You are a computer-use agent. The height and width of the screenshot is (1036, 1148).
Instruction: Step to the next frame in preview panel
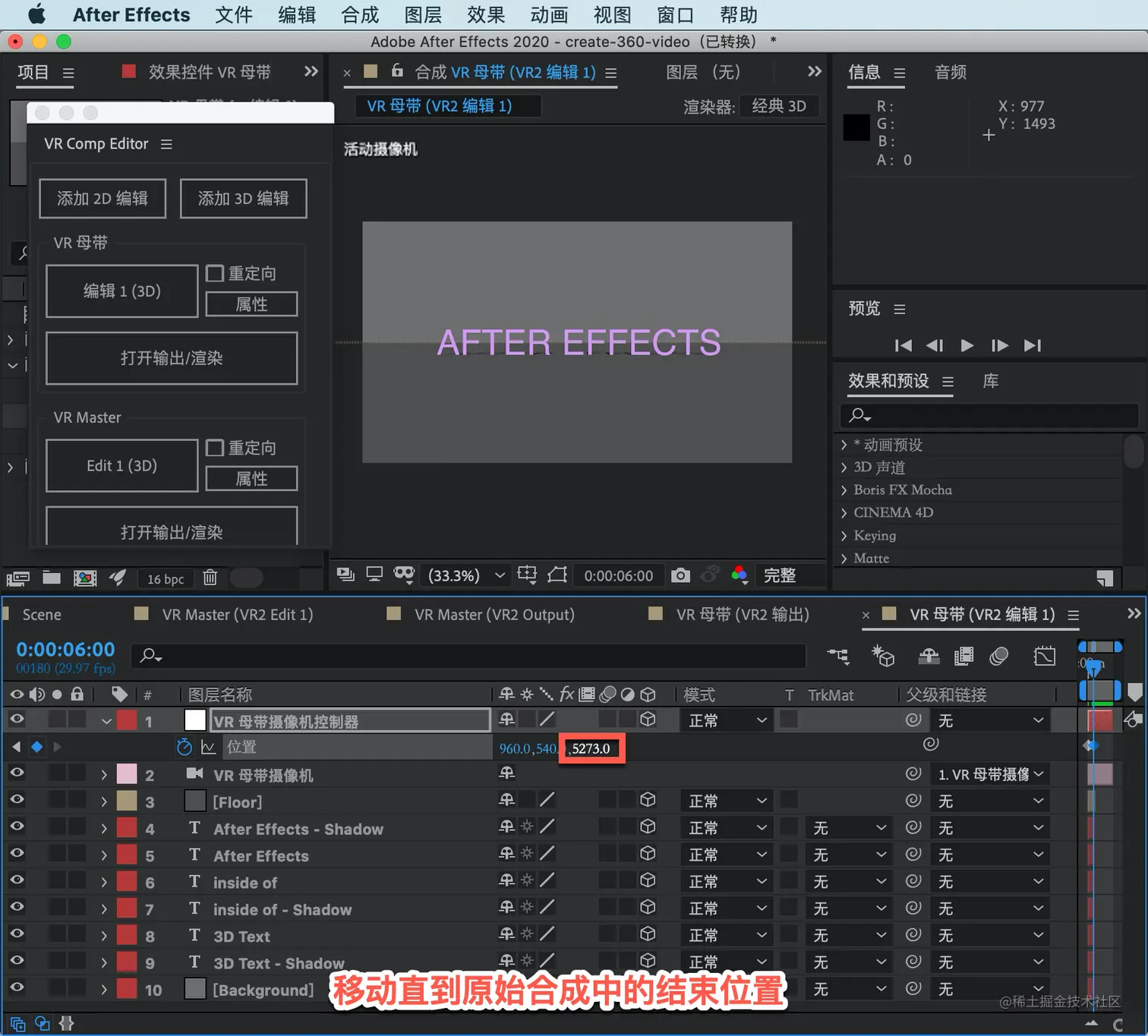coord(999,345)
